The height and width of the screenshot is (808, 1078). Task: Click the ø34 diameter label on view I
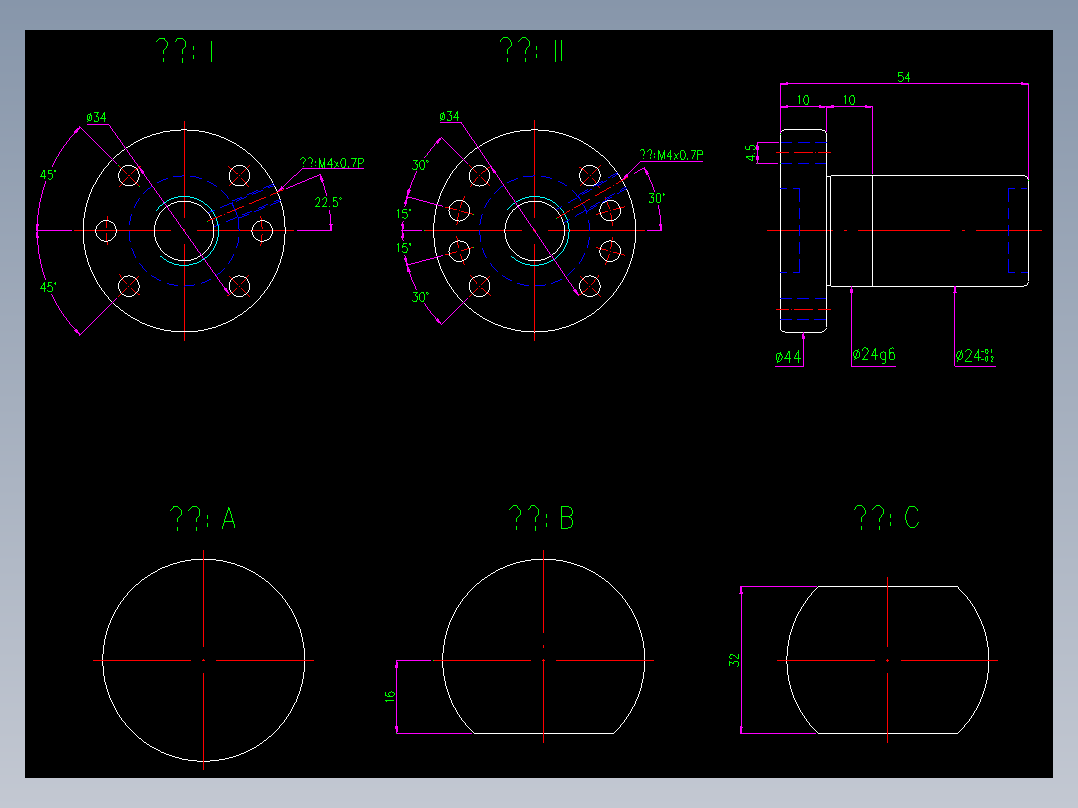click(98, 117)
